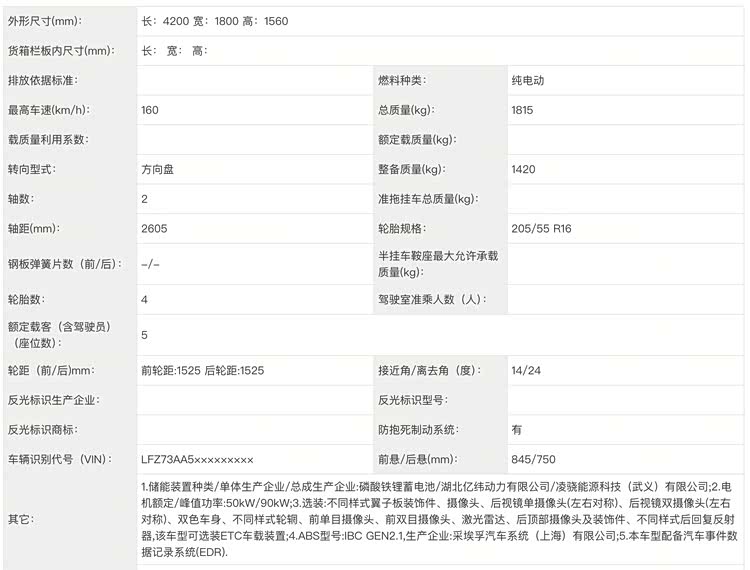Click the track width value 前轮距:1525 后轮距:1525
The width and height of the screenshot is (750, 570).
[203, 370]
